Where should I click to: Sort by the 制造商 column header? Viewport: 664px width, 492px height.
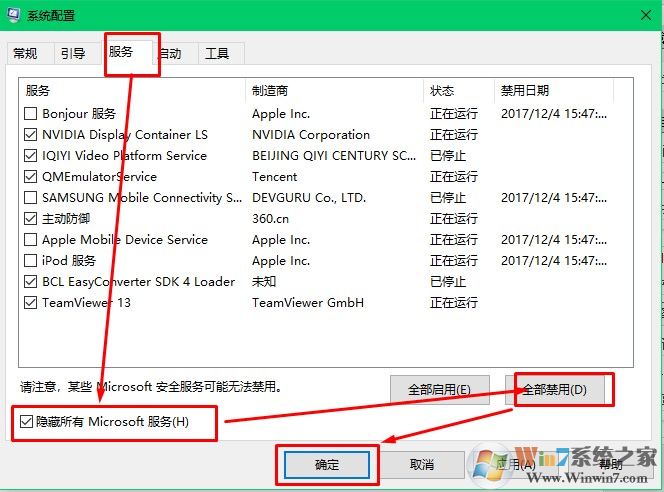[335, 91]
